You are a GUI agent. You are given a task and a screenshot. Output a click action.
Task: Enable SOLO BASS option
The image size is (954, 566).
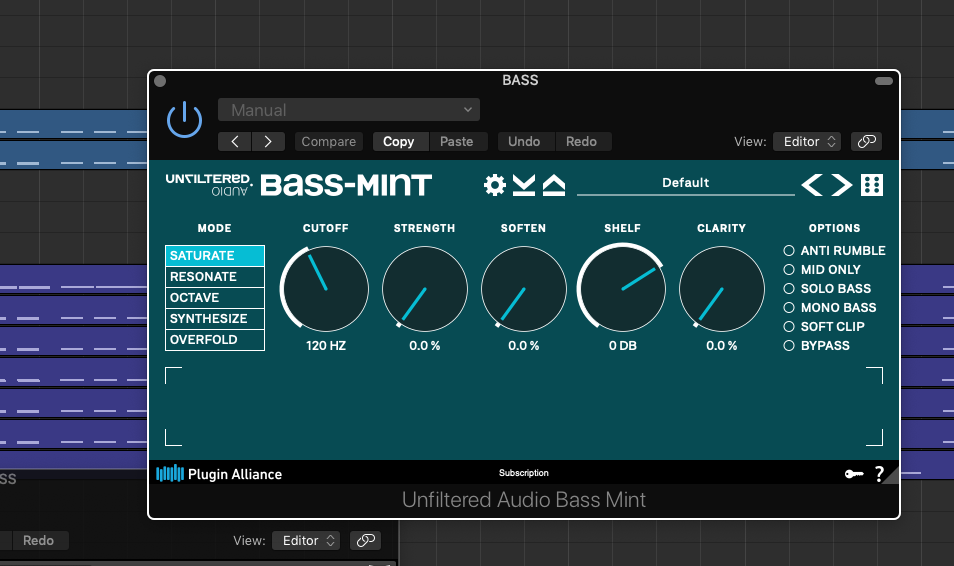click(x=827, y=288)
